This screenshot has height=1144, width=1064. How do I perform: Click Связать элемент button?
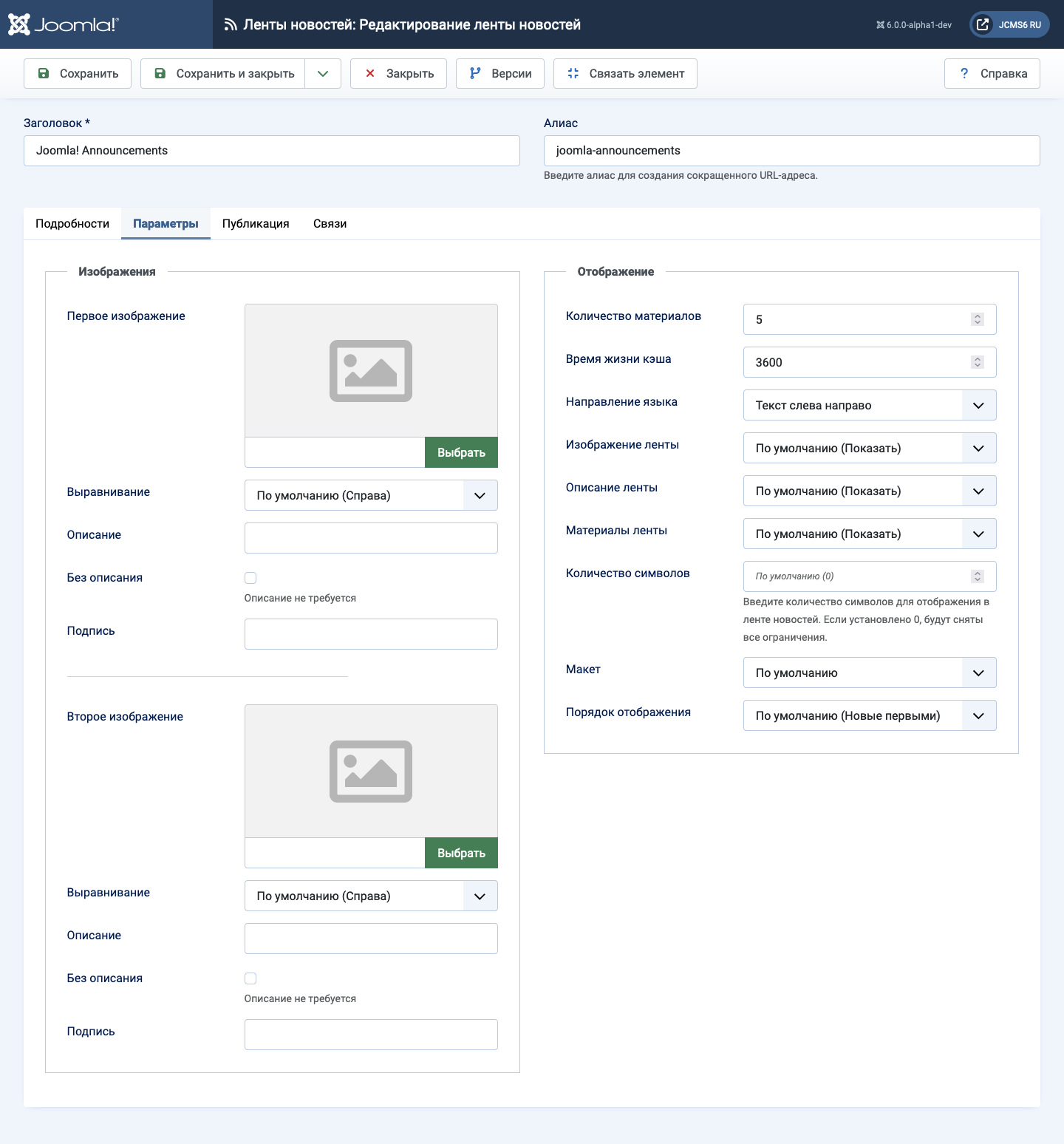625,73
